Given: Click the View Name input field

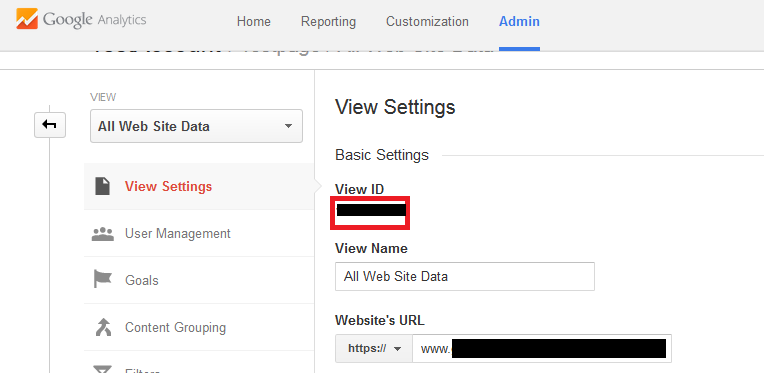Looking at the screenshot, I should click(465, 277).
